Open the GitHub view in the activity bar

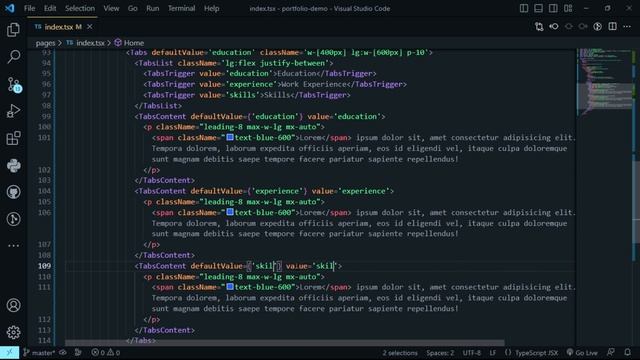[x=13, y=192]
